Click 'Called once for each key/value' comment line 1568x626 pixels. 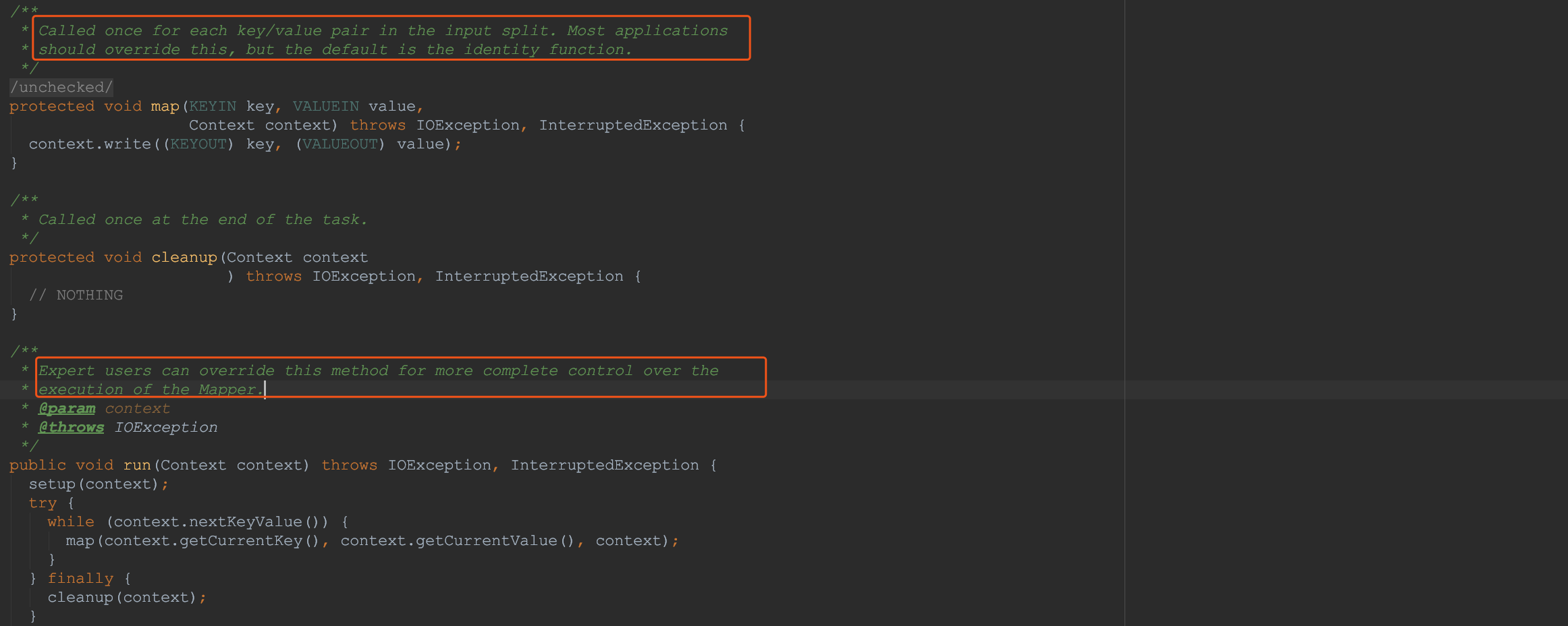pyautogui.click(x=383, y=30)
